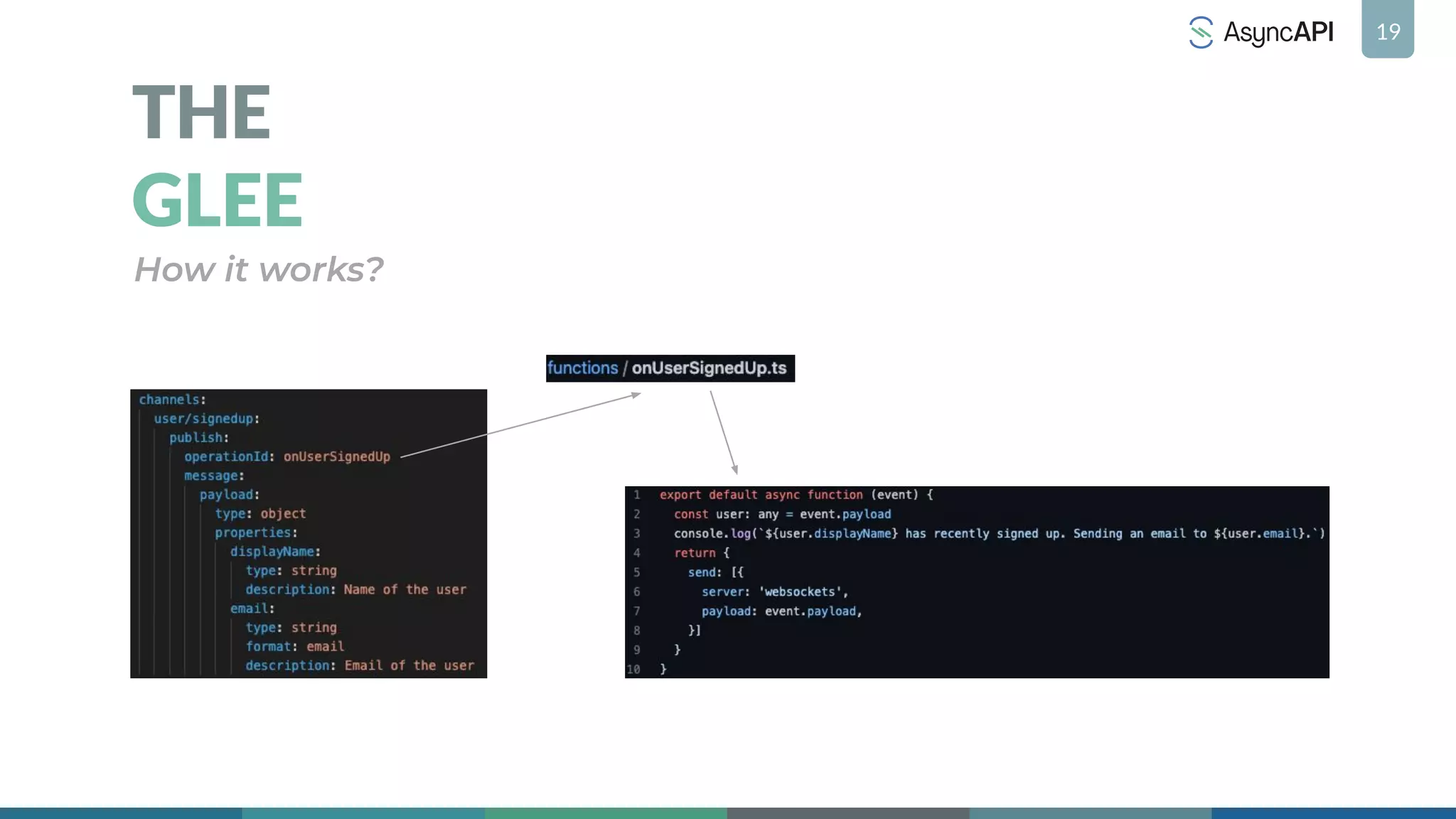Click the 'user/signedup:' YAML key
This screenshot has height=819, width=1456.
[206, 419]
